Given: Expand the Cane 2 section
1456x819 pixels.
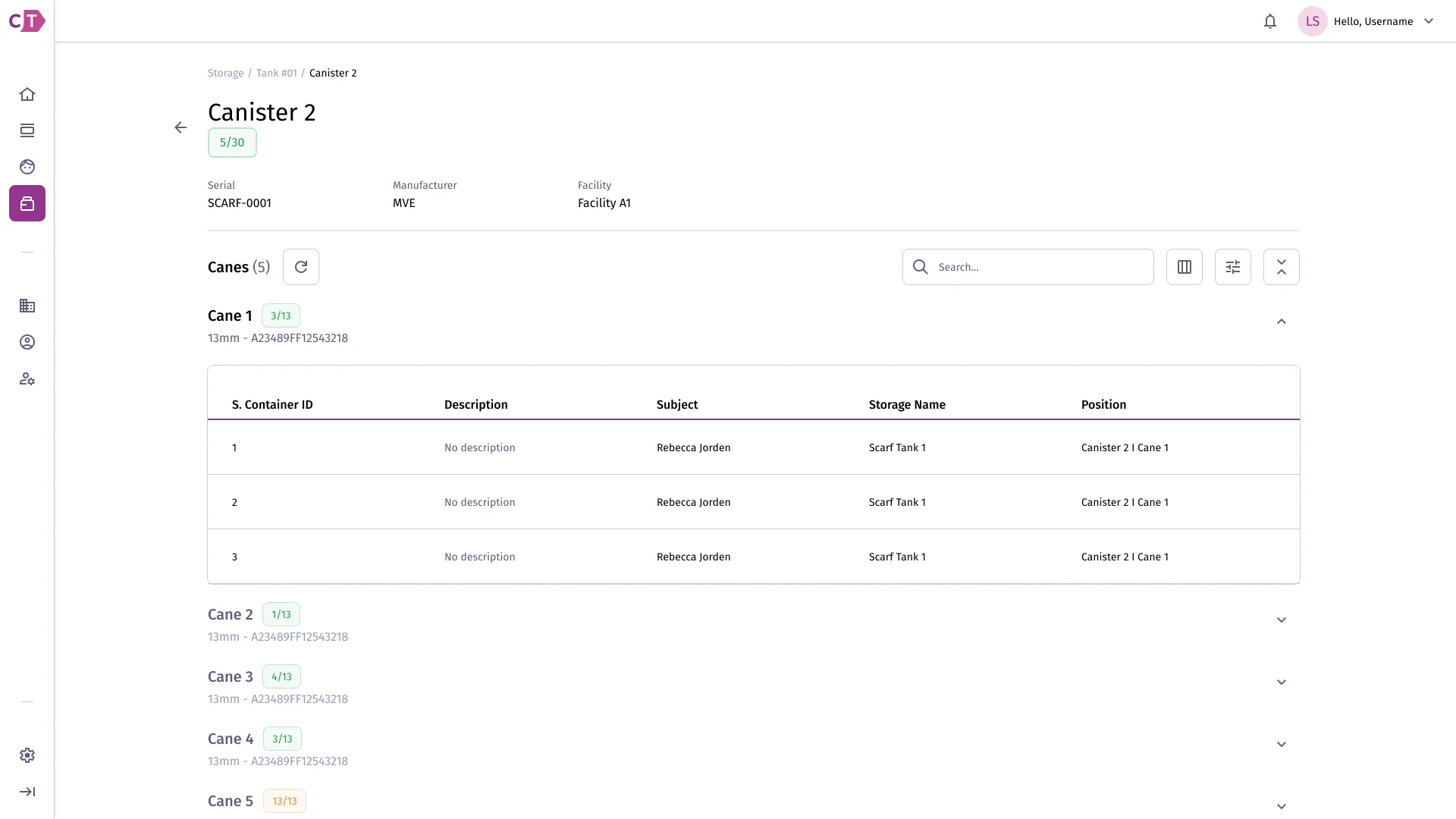Looking at the screenshot, I should [1282, 620].
